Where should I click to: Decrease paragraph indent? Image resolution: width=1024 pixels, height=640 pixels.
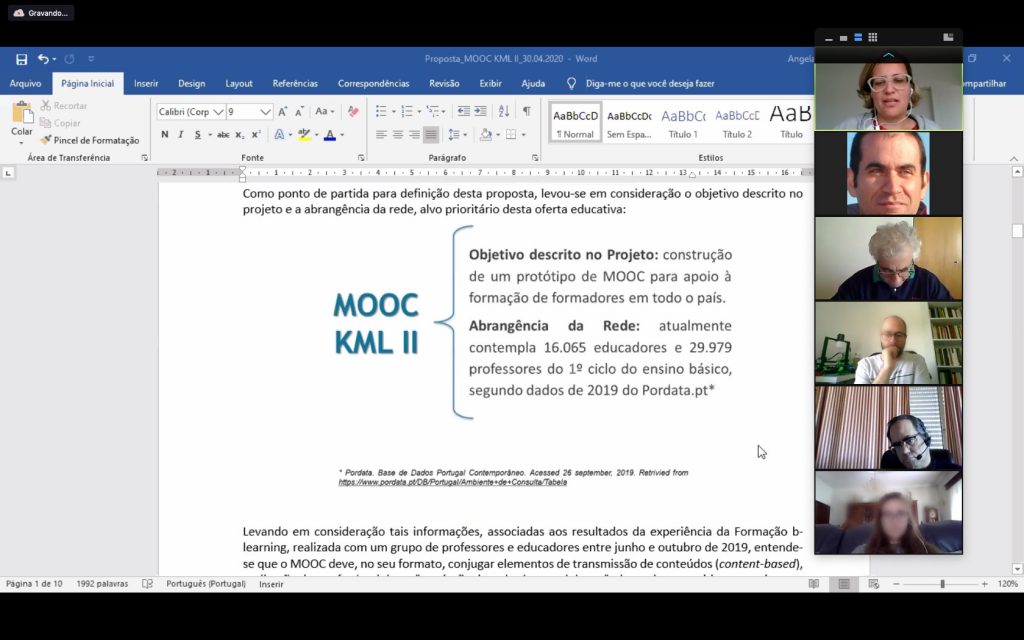coord(464,111)
